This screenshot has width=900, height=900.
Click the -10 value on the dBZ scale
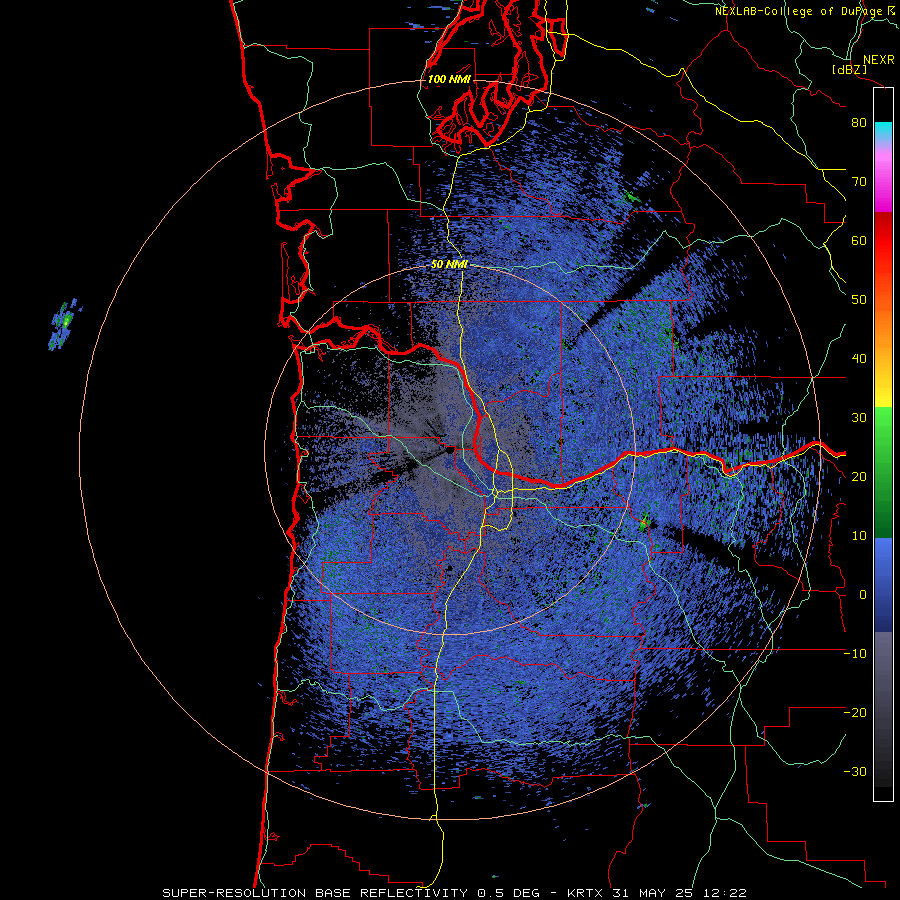[x=855, y=654]
